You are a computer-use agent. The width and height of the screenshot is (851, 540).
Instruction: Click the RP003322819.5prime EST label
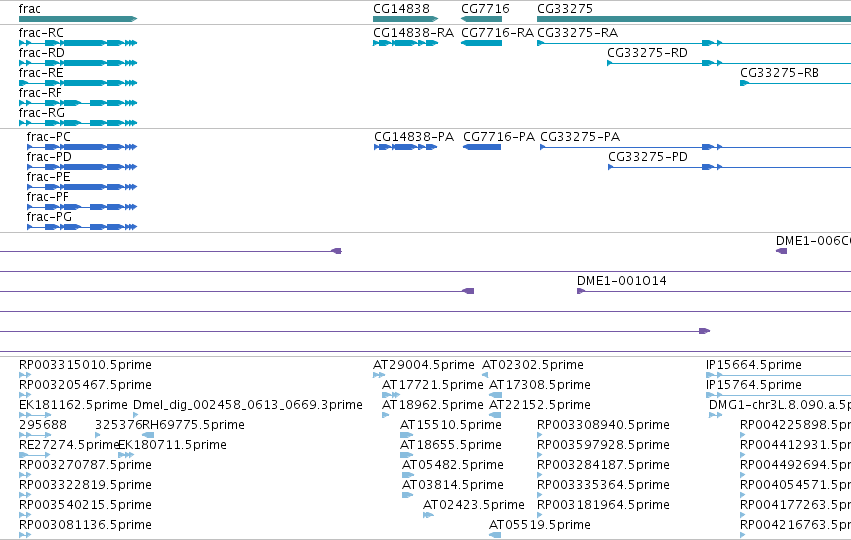[85, 485]
